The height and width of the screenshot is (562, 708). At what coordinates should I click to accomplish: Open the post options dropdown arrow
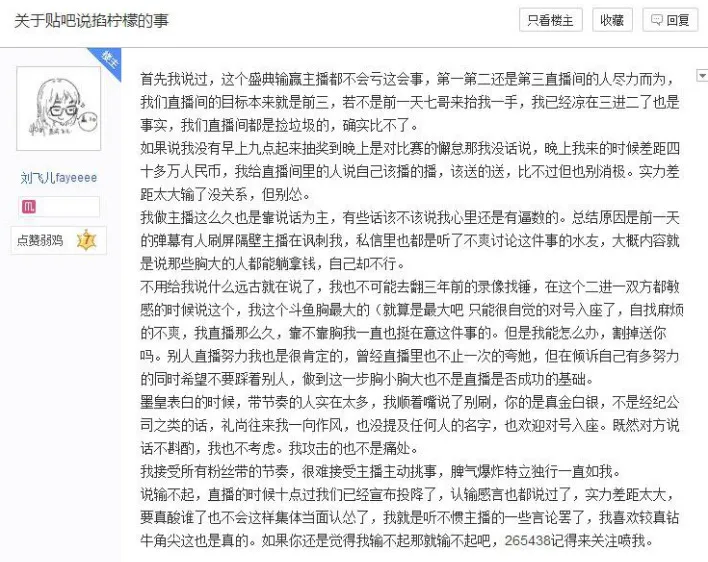[x=702, y=75]
